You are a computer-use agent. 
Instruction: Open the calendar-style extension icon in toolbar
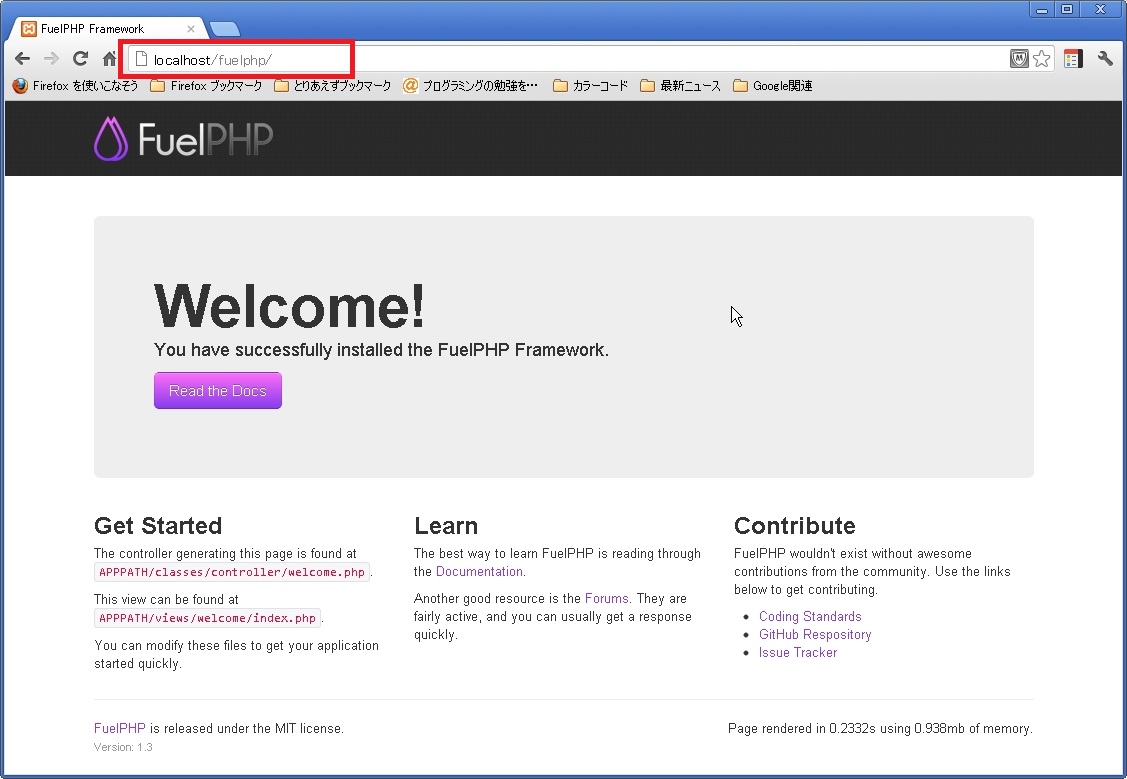(x=1073, y=59)
